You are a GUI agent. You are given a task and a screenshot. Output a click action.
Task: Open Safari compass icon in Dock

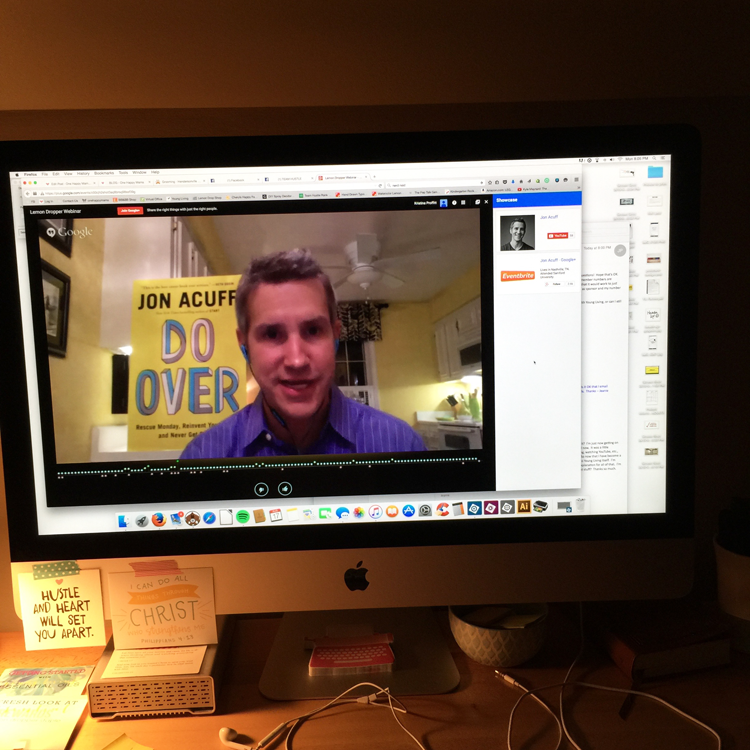click(209, 518)
